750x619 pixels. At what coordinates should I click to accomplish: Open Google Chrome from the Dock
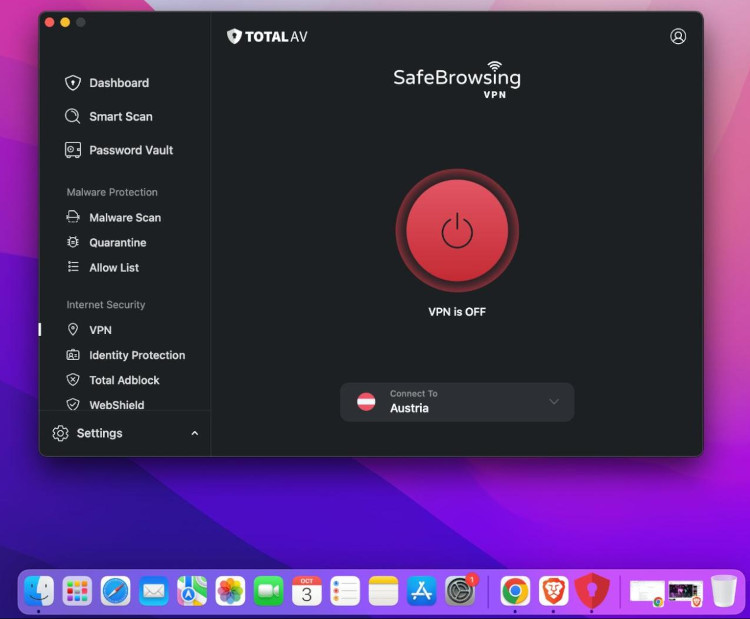point(515,591)
